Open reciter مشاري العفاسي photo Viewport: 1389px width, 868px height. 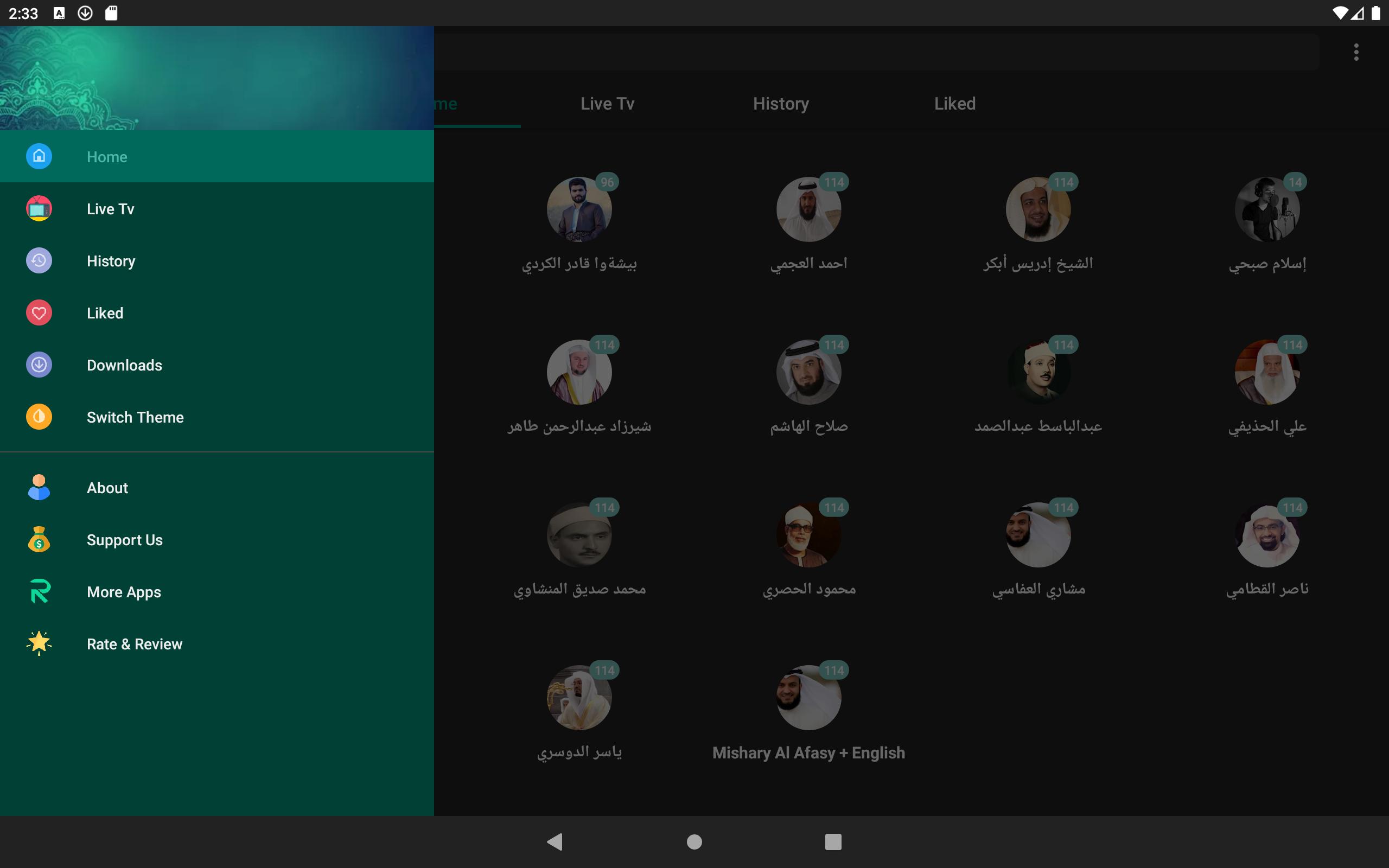1038,534
